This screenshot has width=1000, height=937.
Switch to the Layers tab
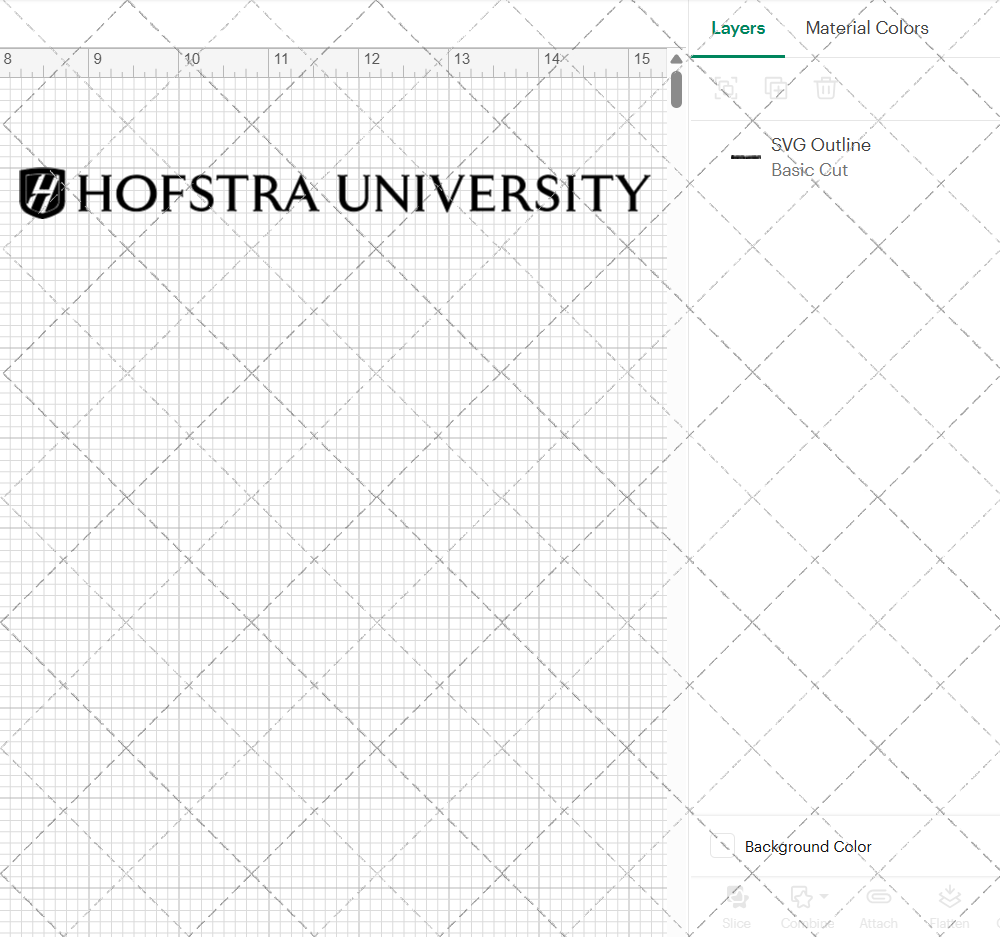[x=738, y=28]
